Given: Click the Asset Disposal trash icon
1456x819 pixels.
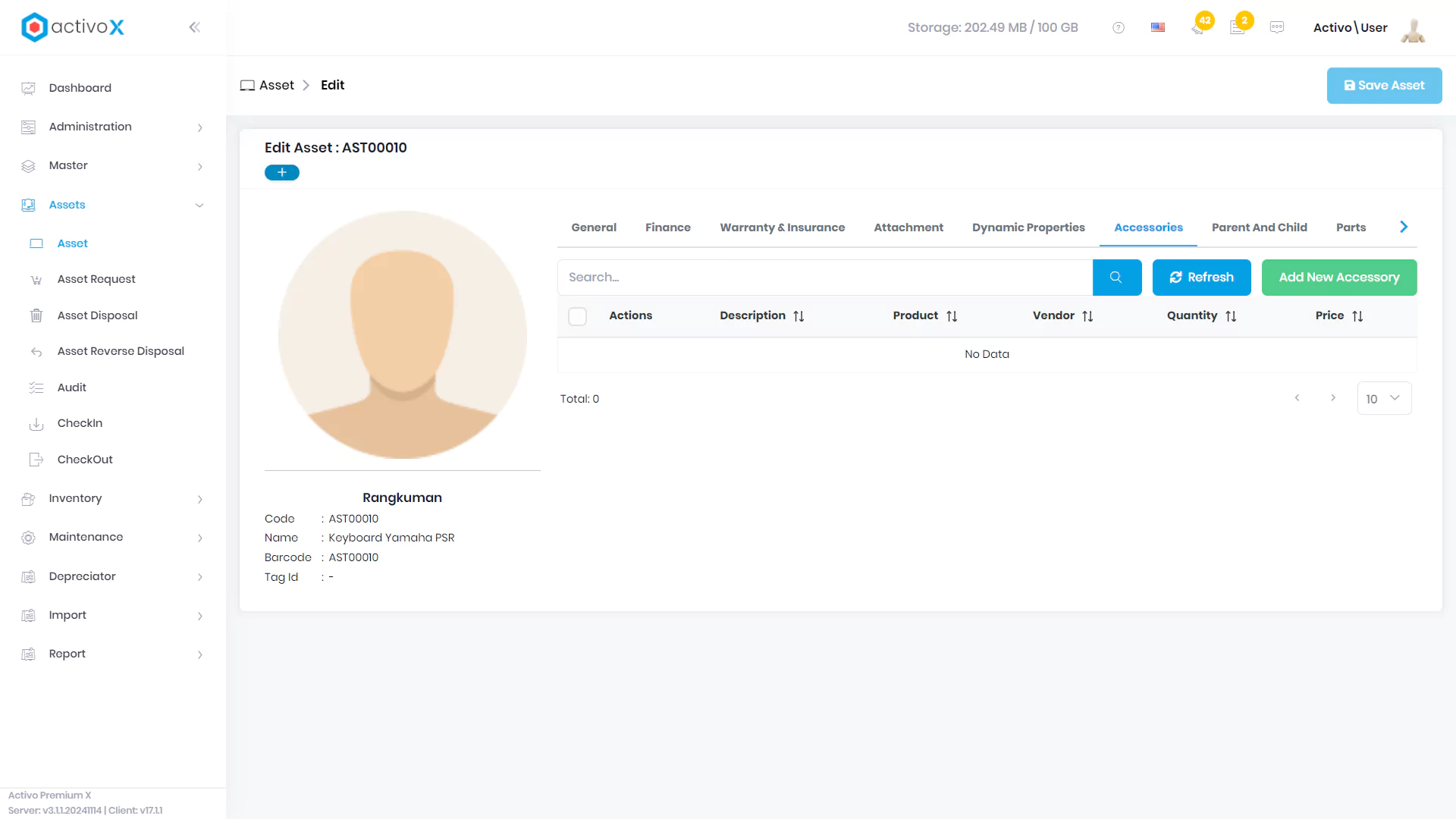Looking at the screenshot, I should coord(36,315).
